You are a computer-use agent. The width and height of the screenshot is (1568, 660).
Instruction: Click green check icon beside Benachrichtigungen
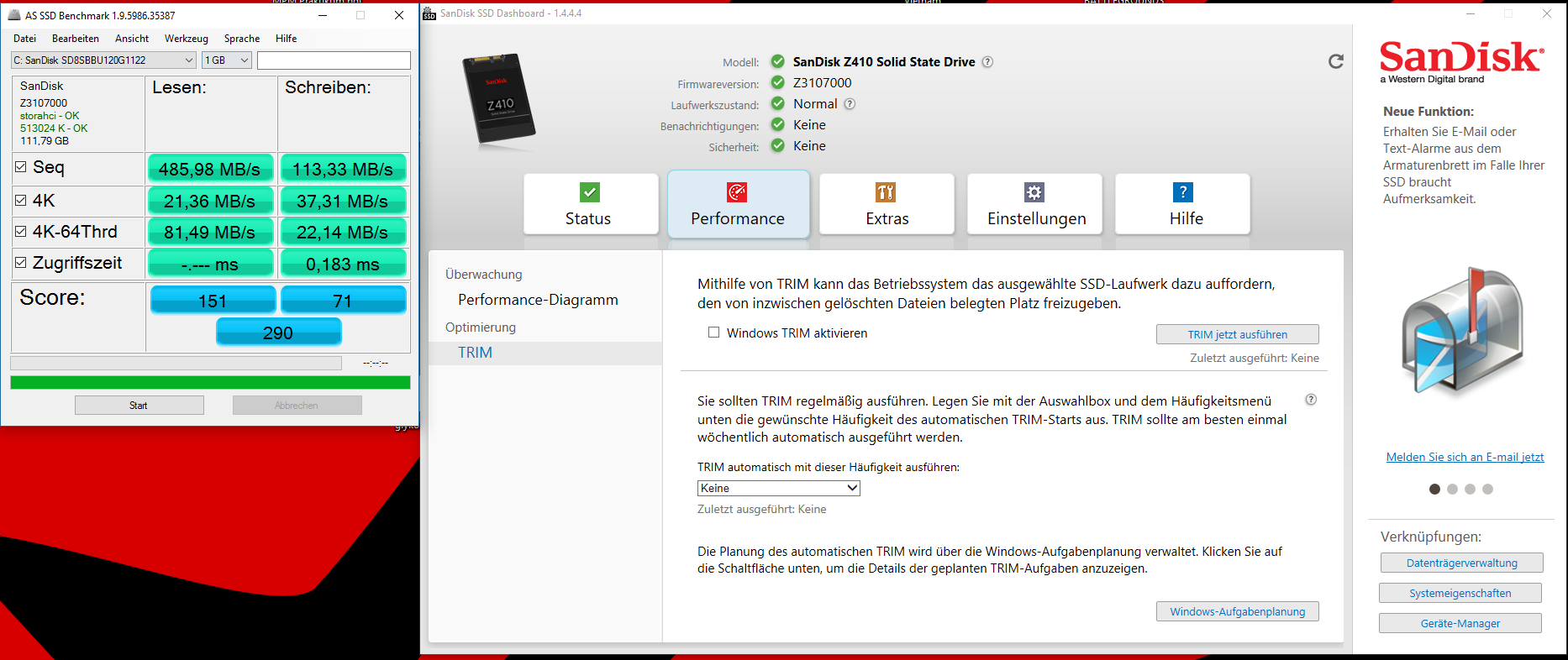[x=778, y=124]
